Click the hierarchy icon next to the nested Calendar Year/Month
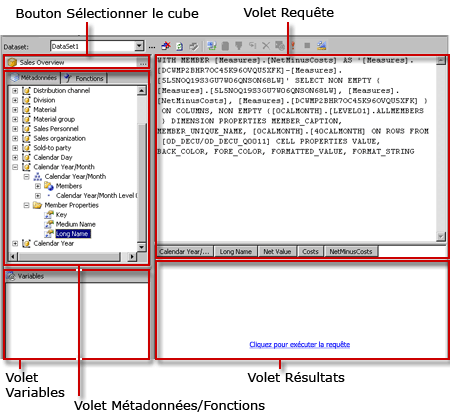The width and height of the screenshot is (450, 416). click(37, 176)
